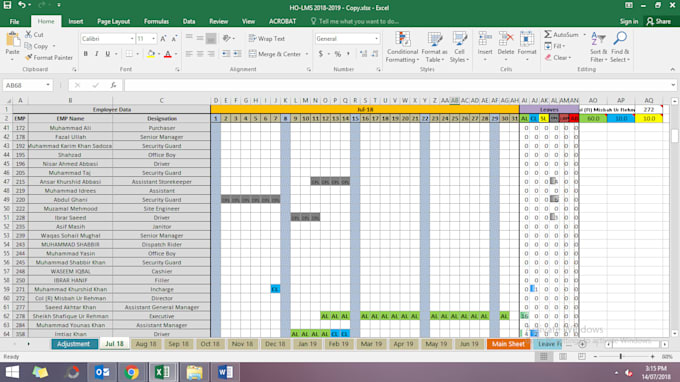
Task: Toggle Wrap Text option
Action: pos(267,39)
